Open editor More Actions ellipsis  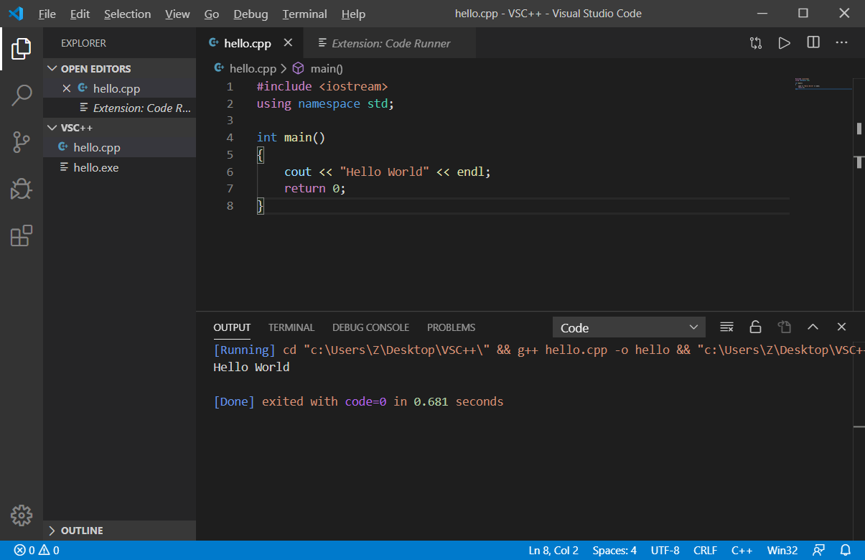(841, 42)
